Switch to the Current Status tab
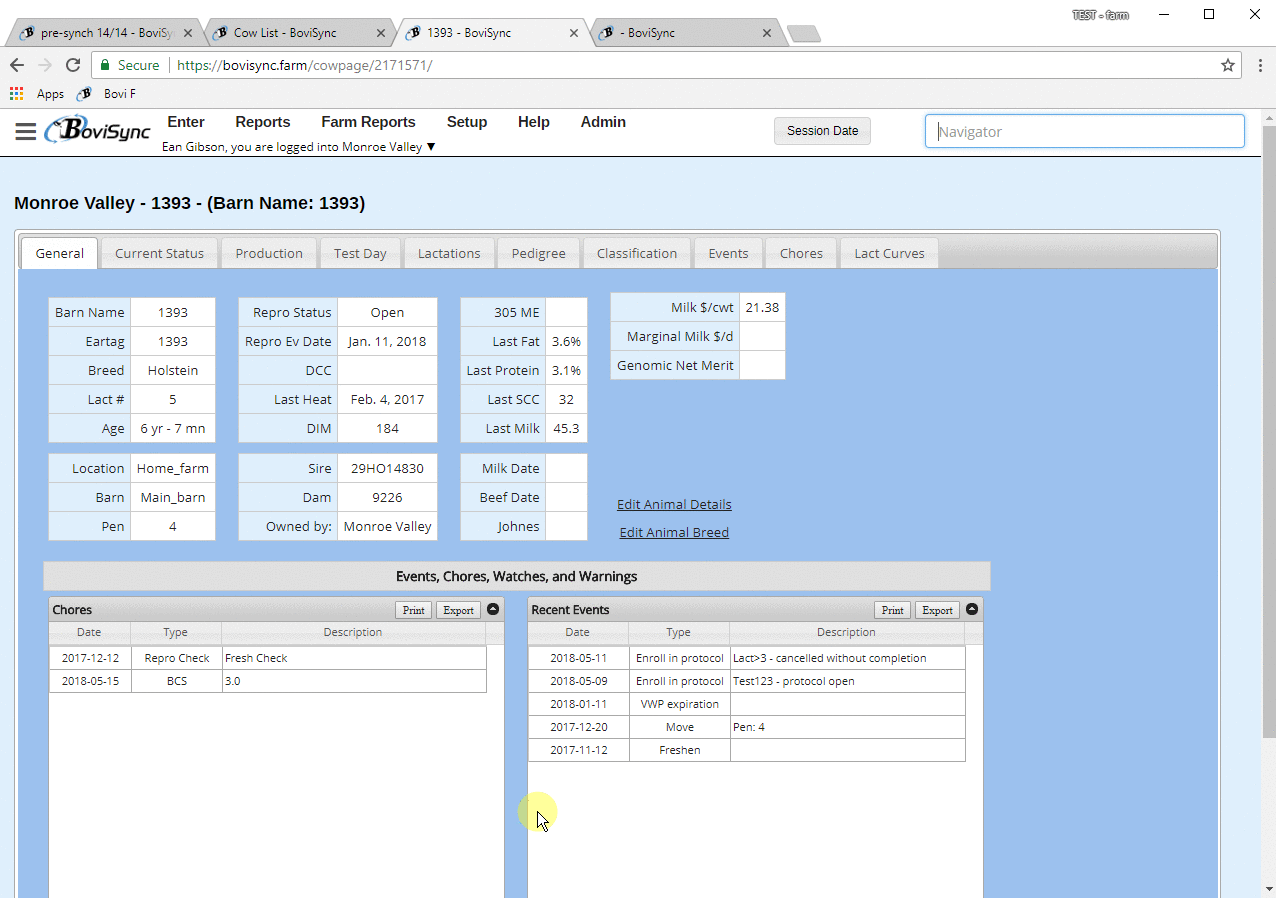 [x=159, y=253]
